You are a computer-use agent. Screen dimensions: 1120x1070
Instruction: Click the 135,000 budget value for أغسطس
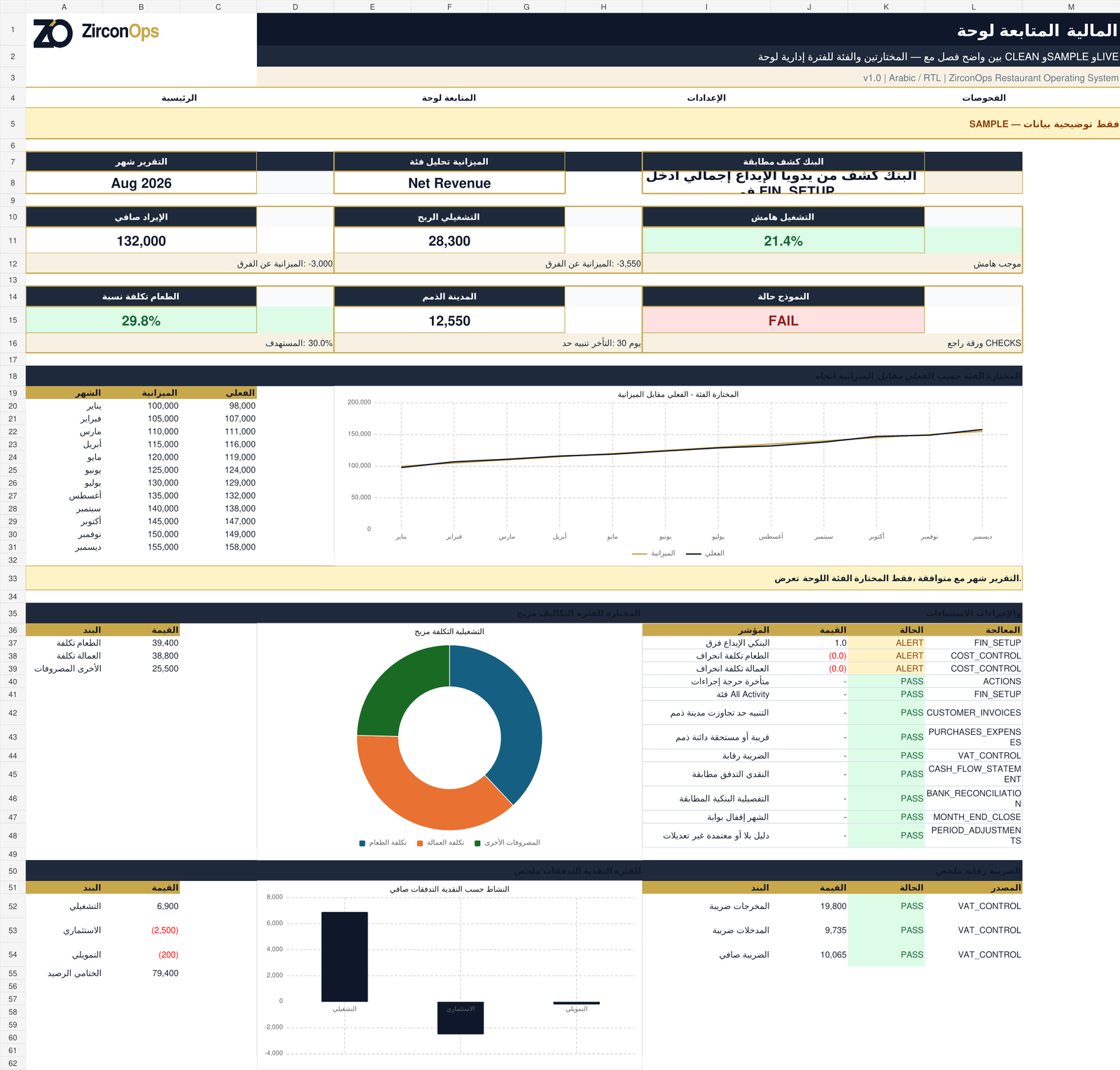(x=163, y=496)
